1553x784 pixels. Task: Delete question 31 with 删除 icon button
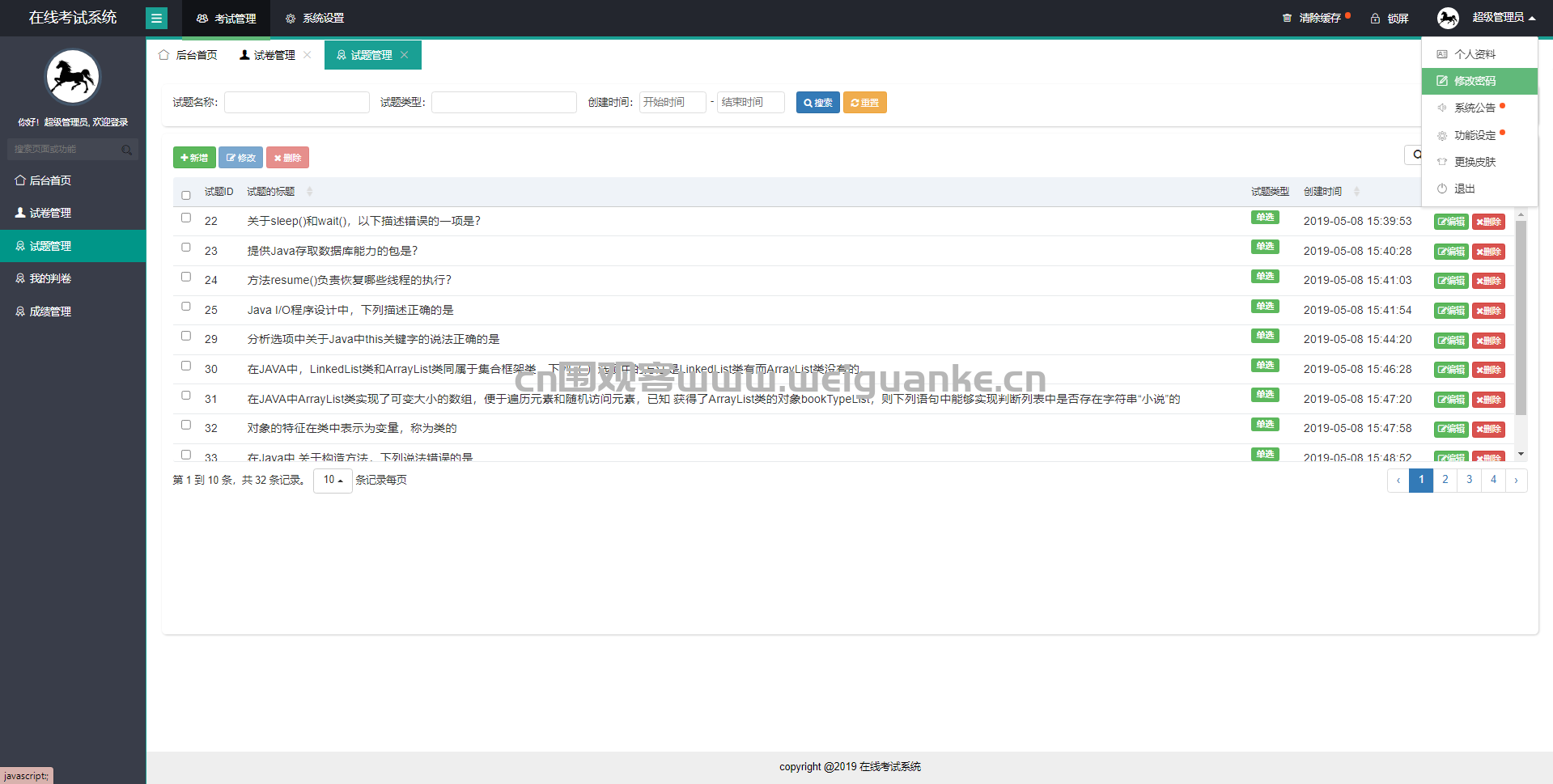1488,400
